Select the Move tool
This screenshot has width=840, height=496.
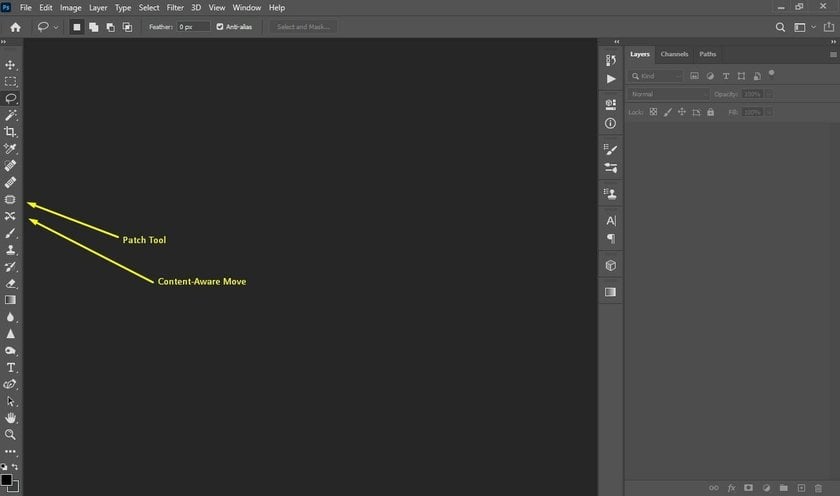pyautogui.click(x=10, y=65)
